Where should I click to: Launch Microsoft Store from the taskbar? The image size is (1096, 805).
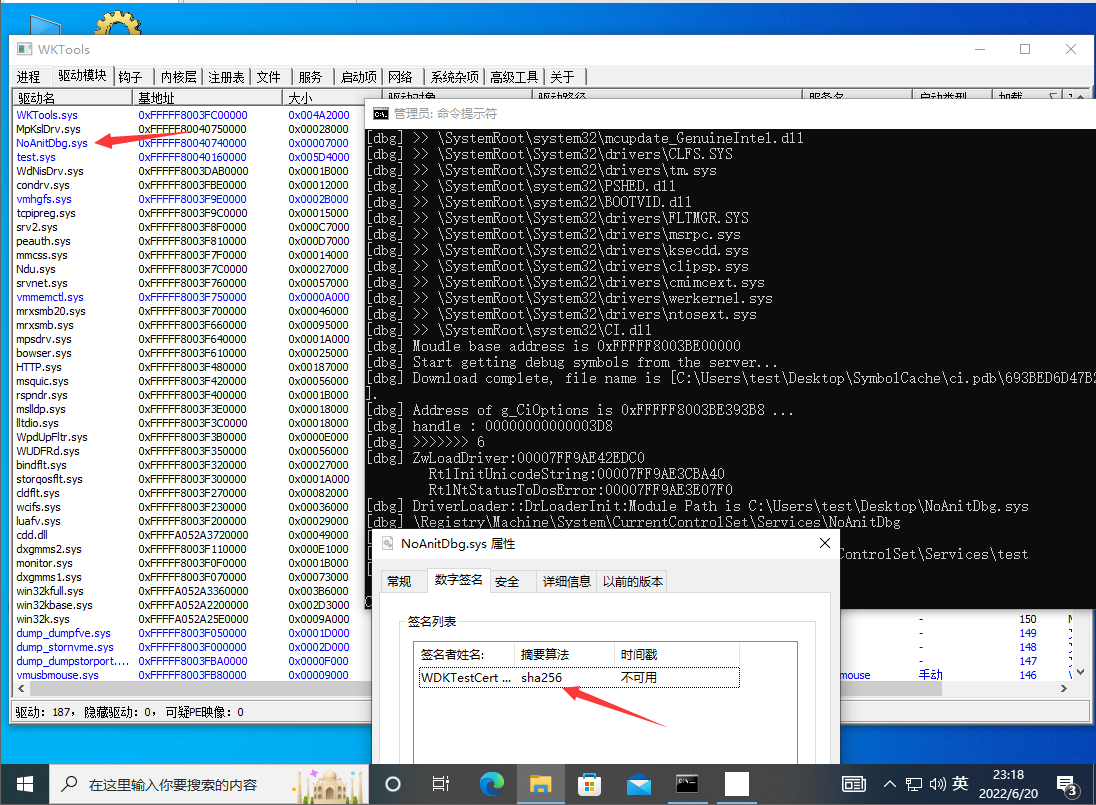tap(589, 783)
